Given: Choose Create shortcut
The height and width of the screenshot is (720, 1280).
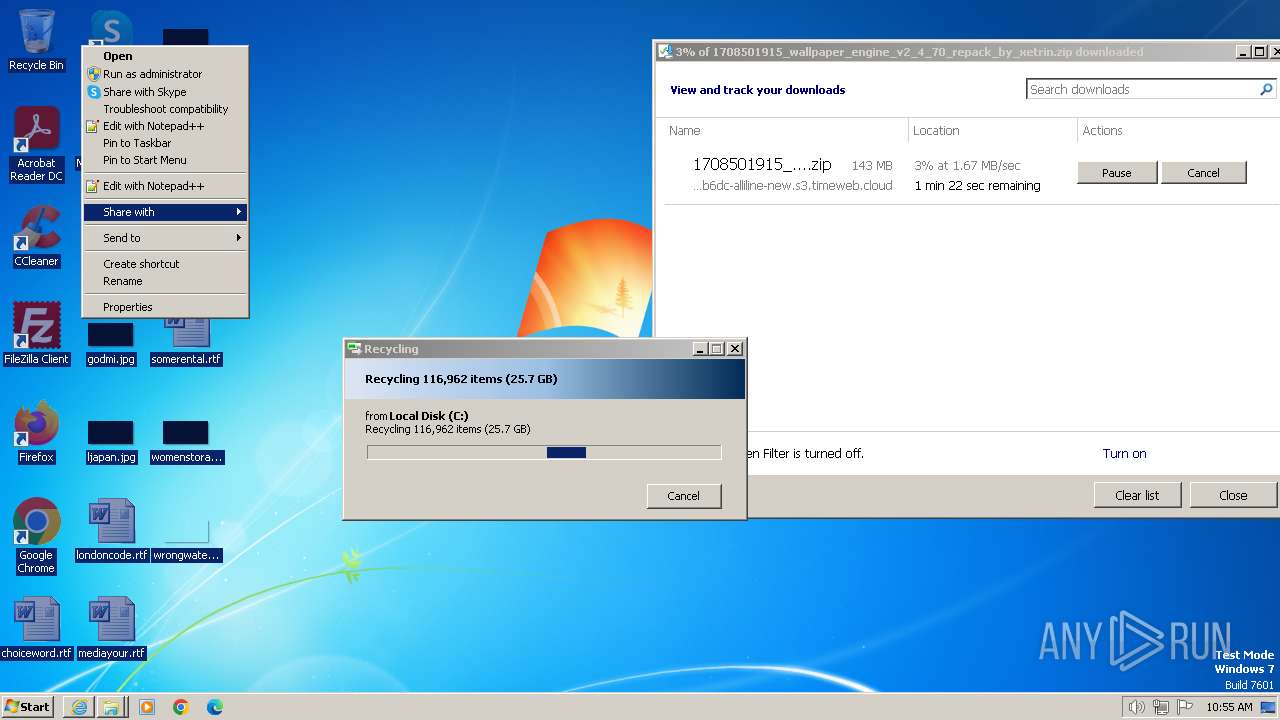Looking at the screenshot, I should [x=165, y=264].
